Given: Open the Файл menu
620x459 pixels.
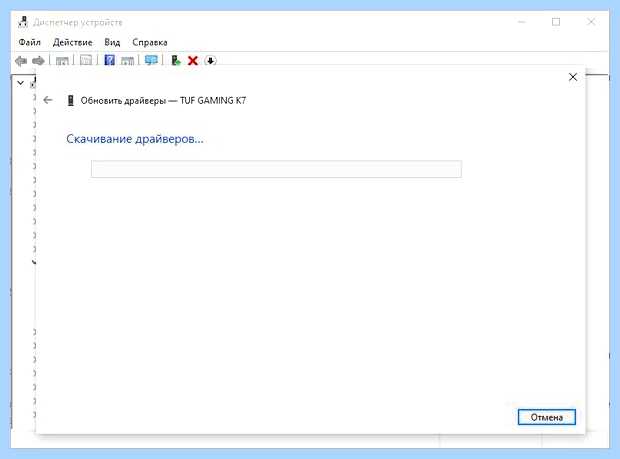Looking at the screenshot, I should (30, 42).
